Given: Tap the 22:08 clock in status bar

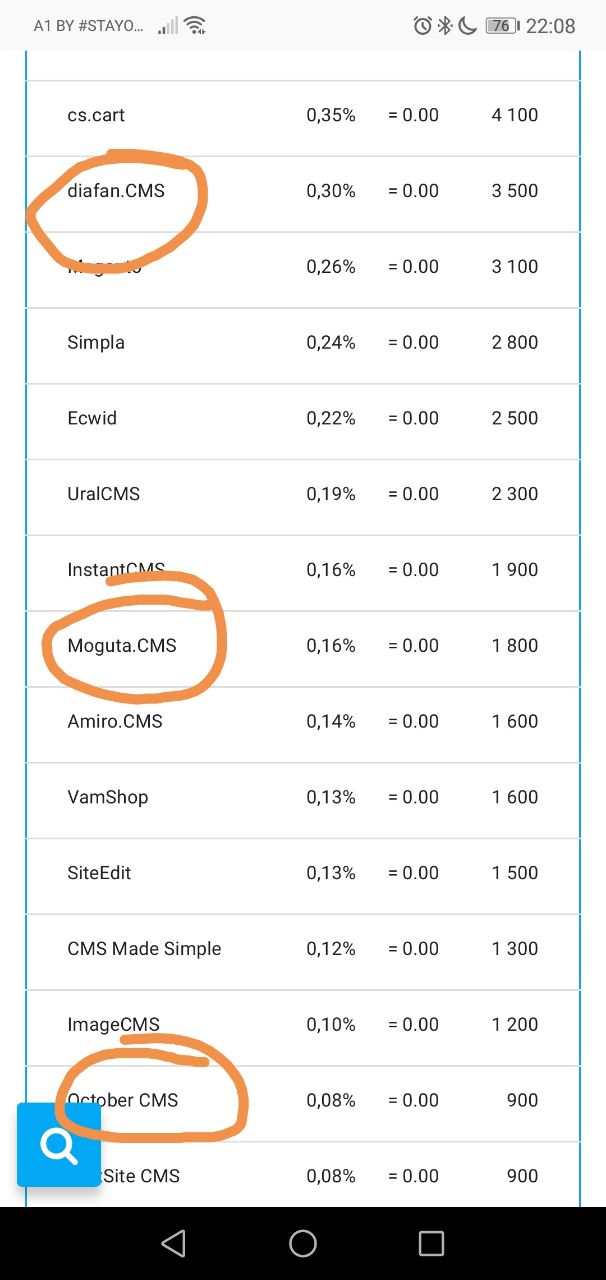Looking at the screenshot, I should click(x=551, y=26).
